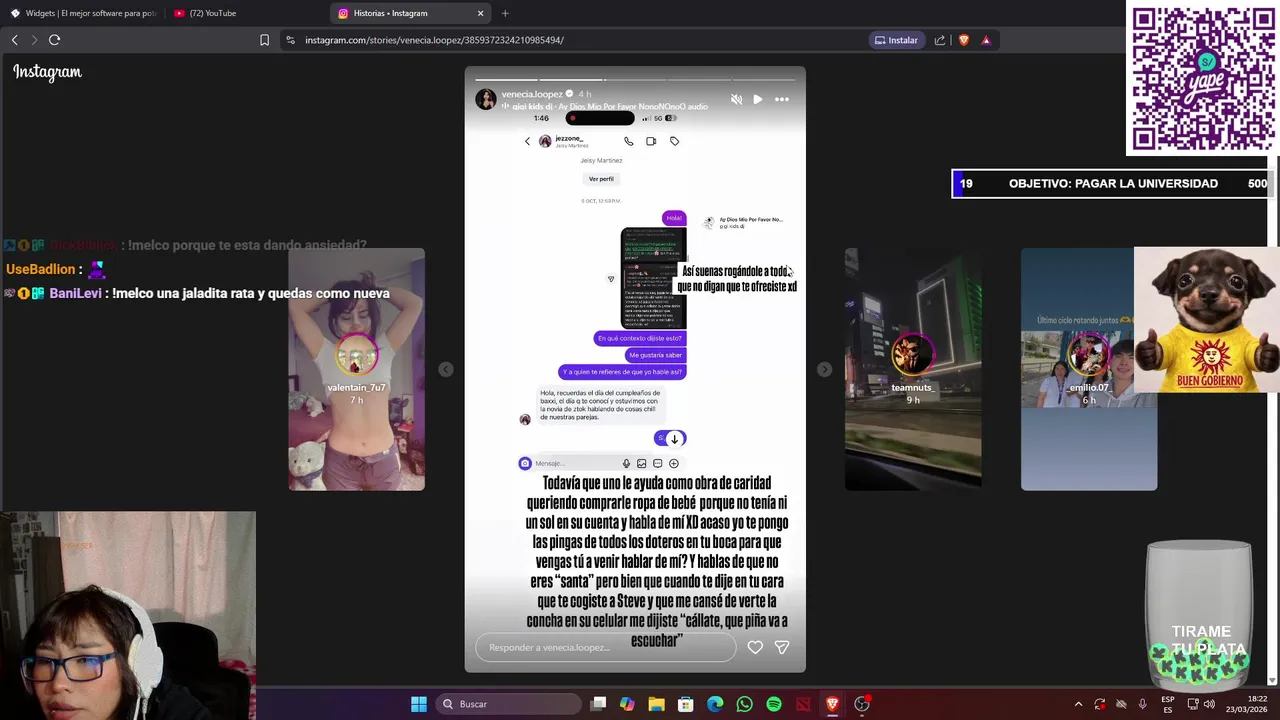
Task: Open Microsoft Edge from the taskbar
Action: point(715,704)
